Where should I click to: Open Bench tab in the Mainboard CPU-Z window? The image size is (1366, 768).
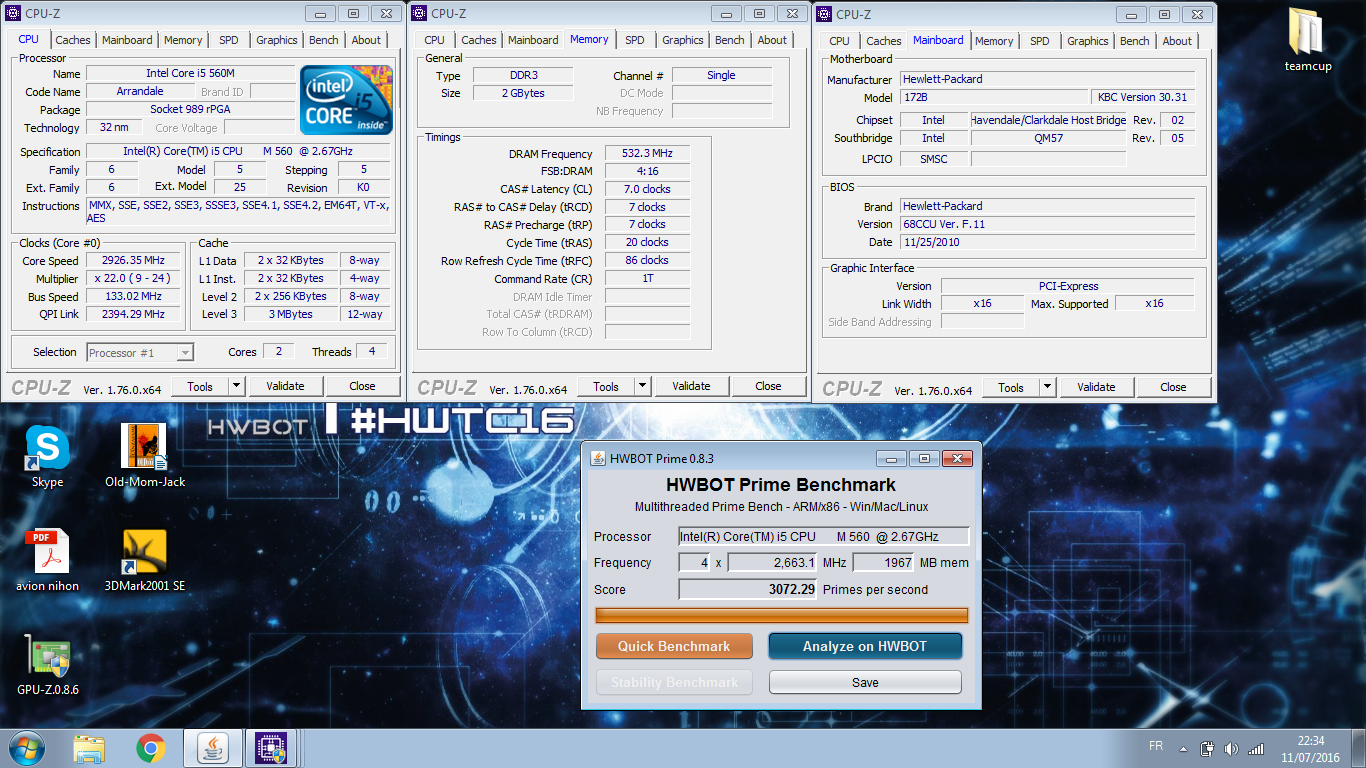coord(1135,41)
